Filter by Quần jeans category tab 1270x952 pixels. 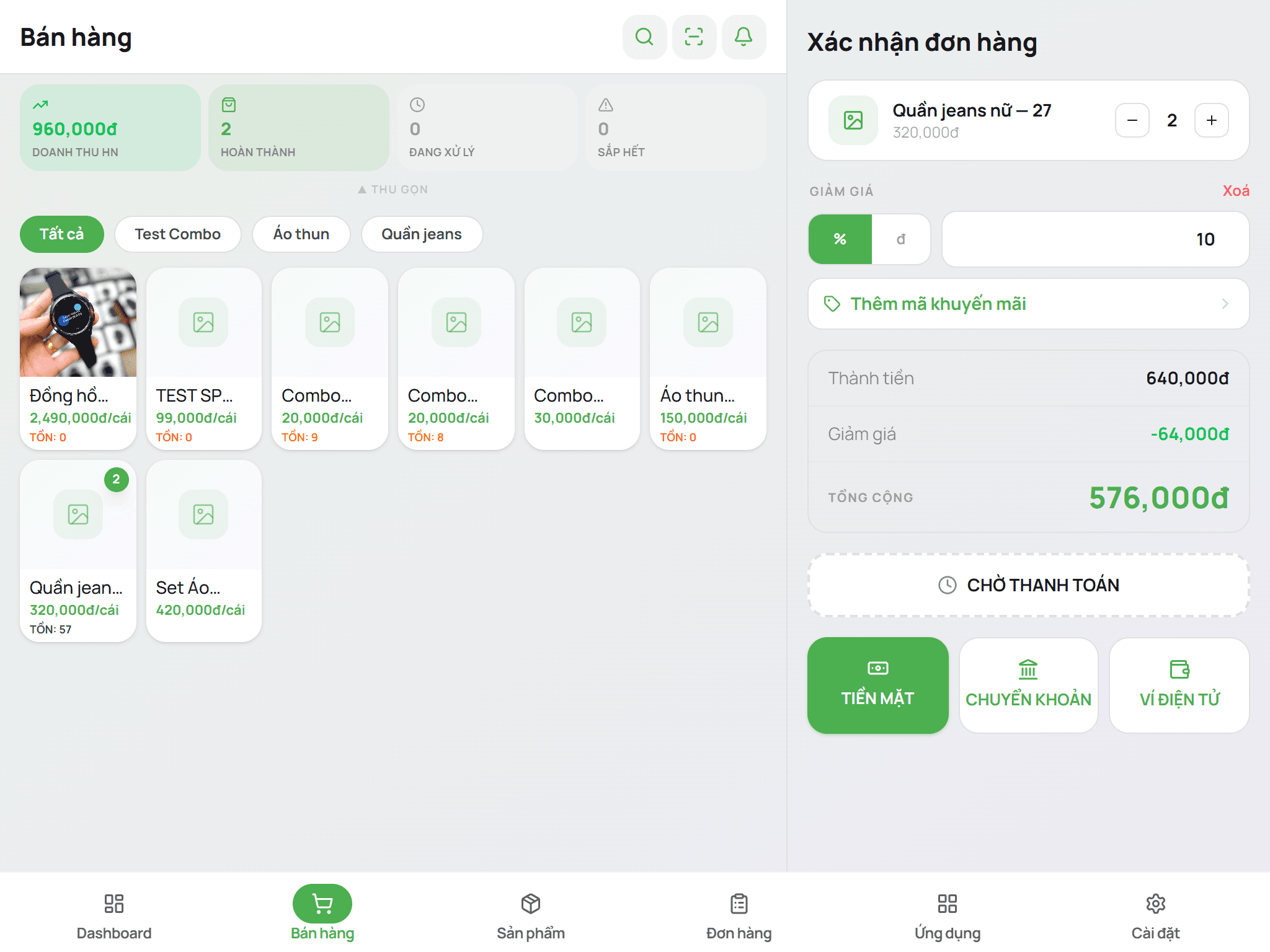422,234
